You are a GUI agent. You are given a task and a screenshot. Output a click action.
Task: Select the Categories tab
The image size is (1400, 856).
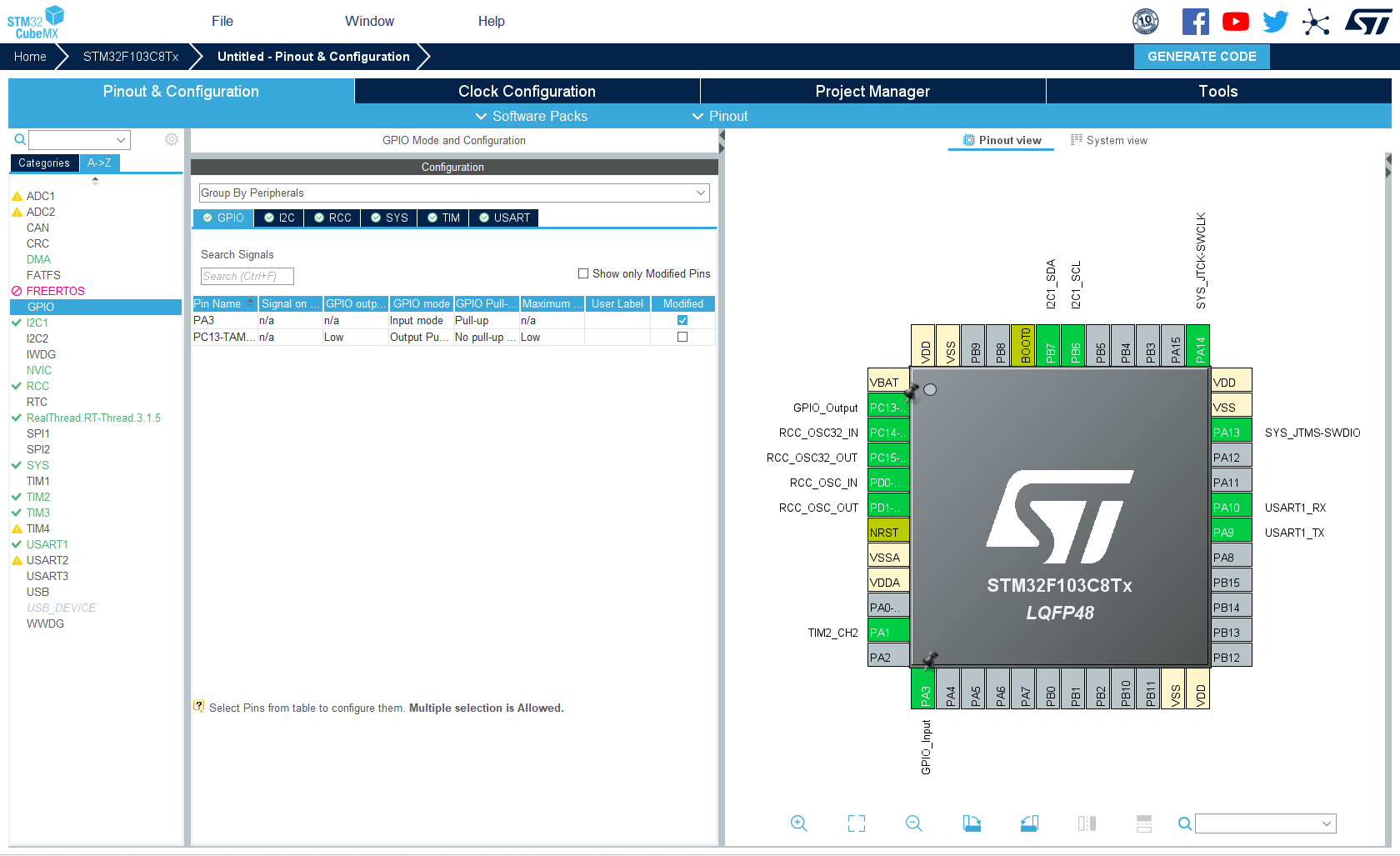coord(44,163)
